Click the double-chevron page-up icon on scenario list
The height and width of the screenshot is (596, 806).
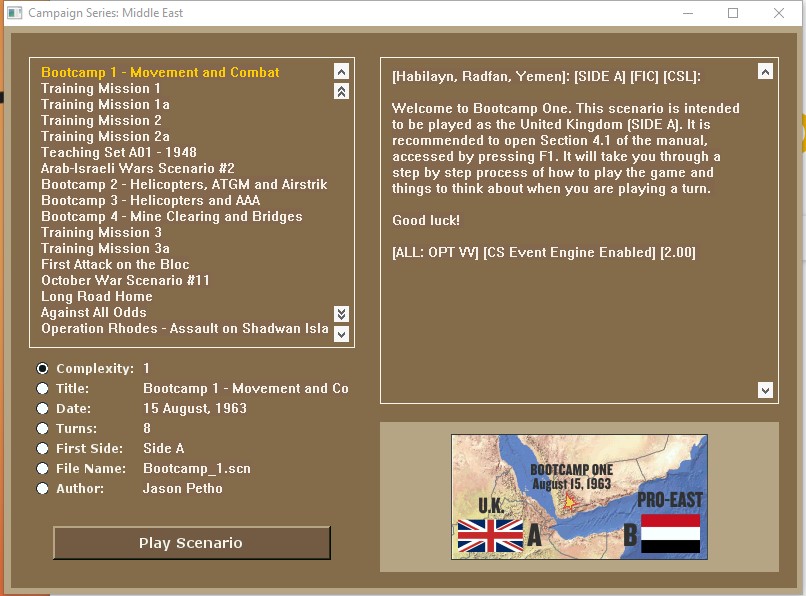[x=342, y=90]
